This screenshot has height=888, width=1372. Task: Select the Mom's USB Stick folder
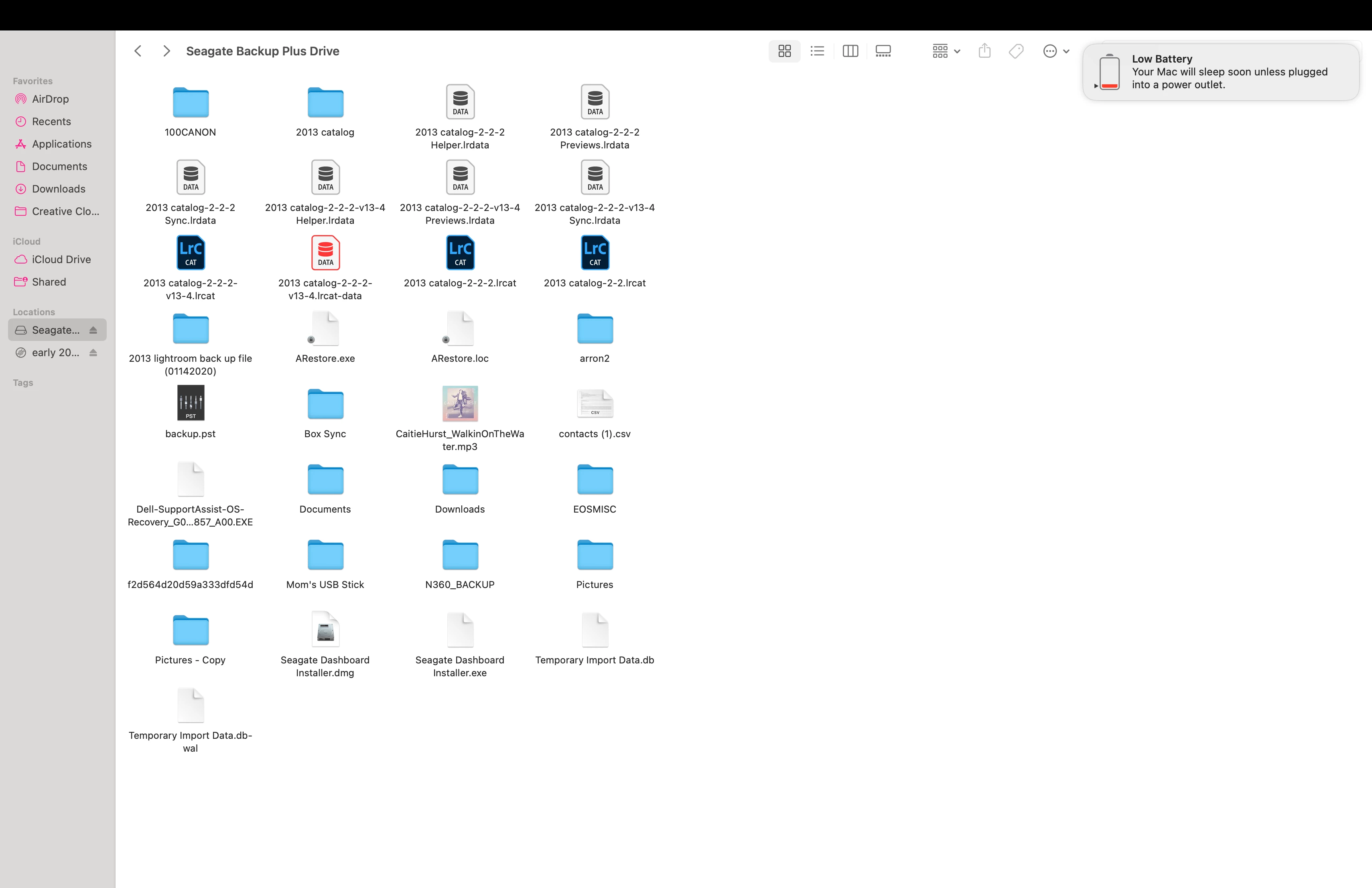[325, 555]
